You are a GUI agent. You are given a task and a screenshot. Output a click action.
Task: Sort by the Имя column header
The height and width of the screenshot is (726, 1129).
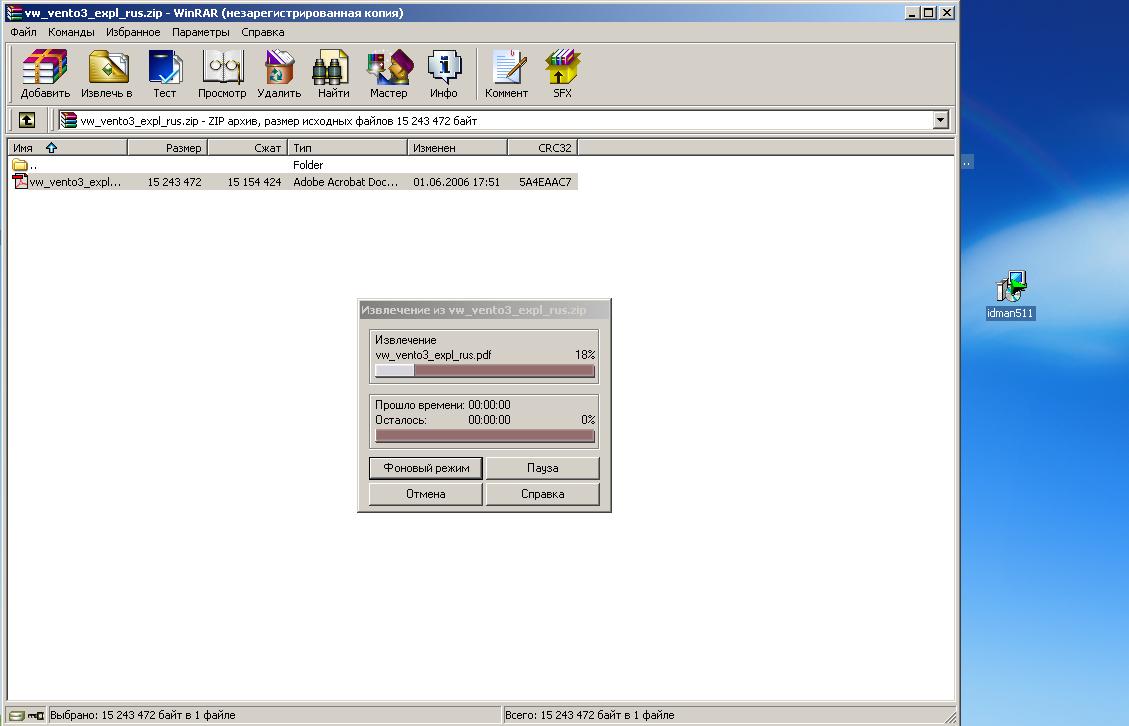click(x=68, y=148)
